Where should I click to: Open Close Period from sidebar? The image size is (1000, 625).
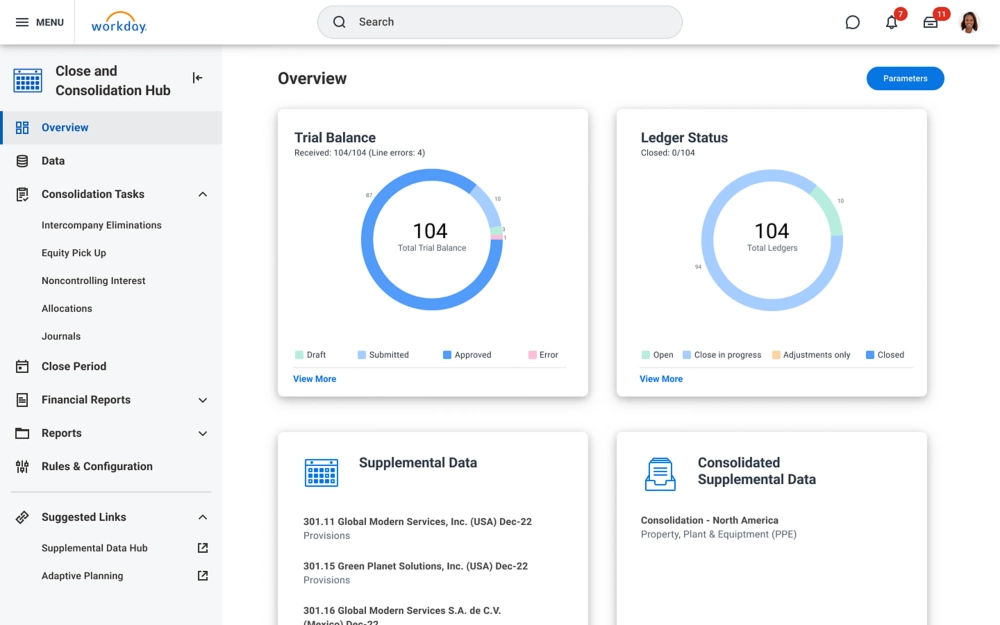[73, 366]
